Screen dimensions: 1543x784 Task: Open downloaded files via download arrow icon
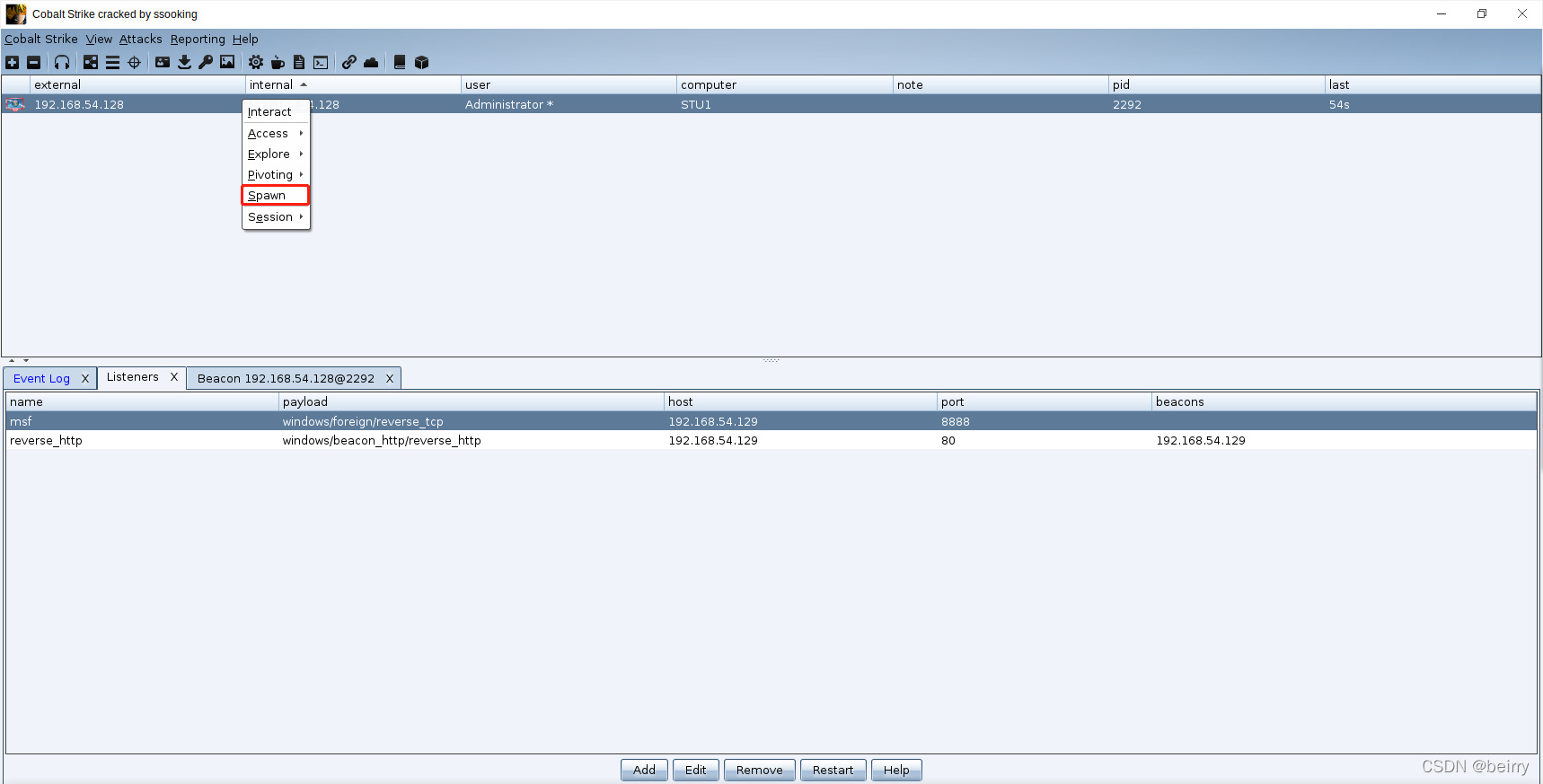pyautogui.click(x=184, y=62)
